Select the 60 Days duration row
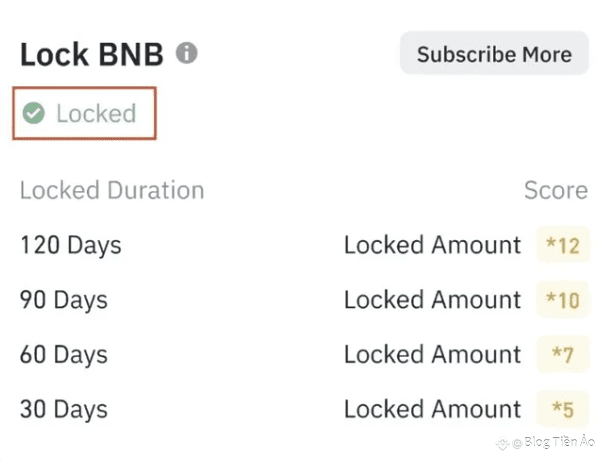 click(x=304, y=354)
